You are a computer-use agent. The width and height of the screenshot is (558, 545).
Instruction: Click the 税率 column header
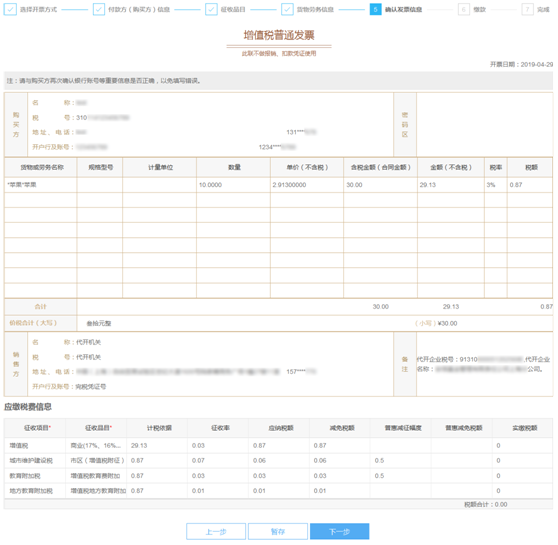click(496, 167)
